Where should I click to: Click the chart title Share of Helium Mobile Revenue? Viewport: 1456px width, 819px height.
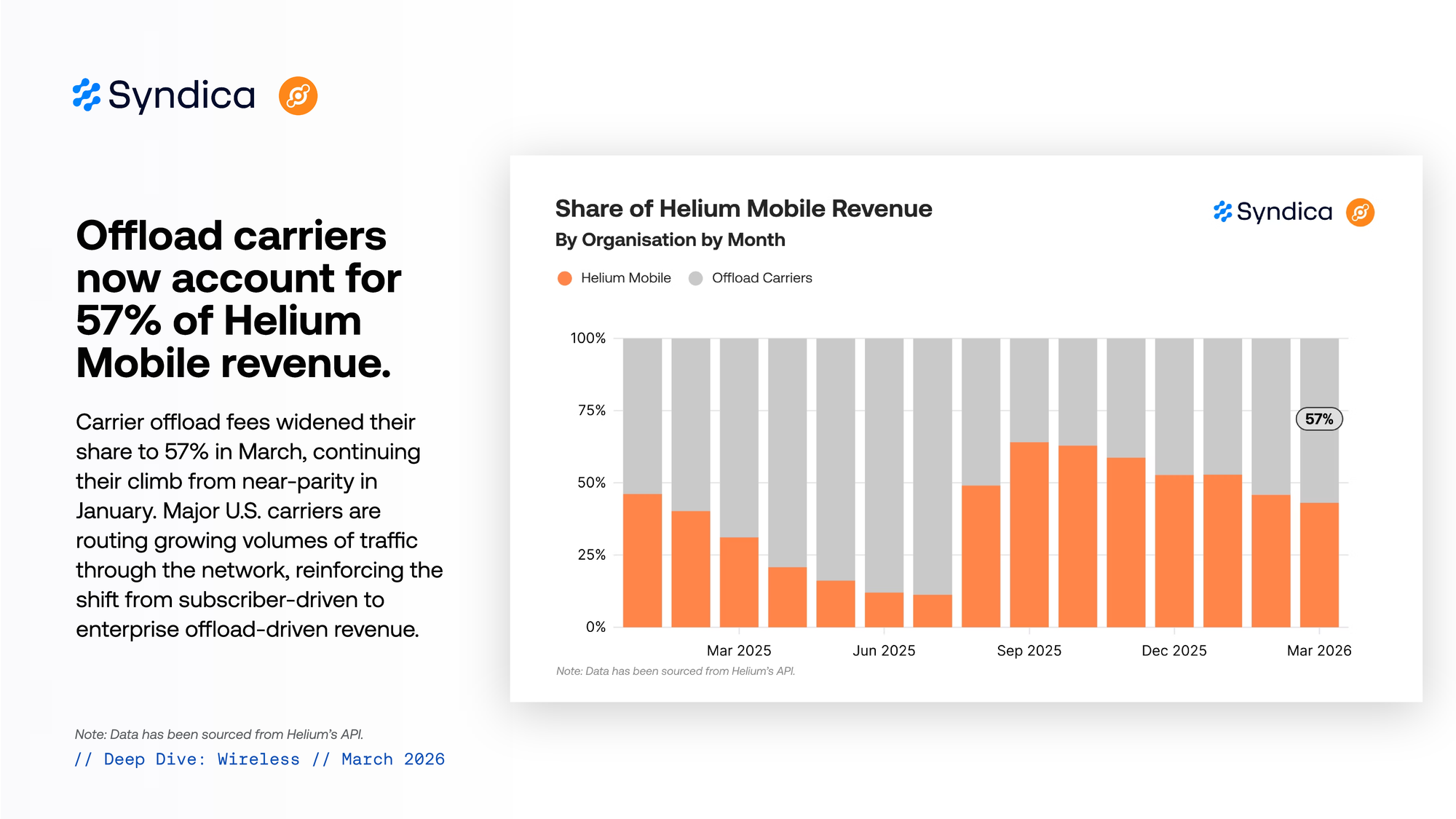pyautogui.click(x=743, y=209)
